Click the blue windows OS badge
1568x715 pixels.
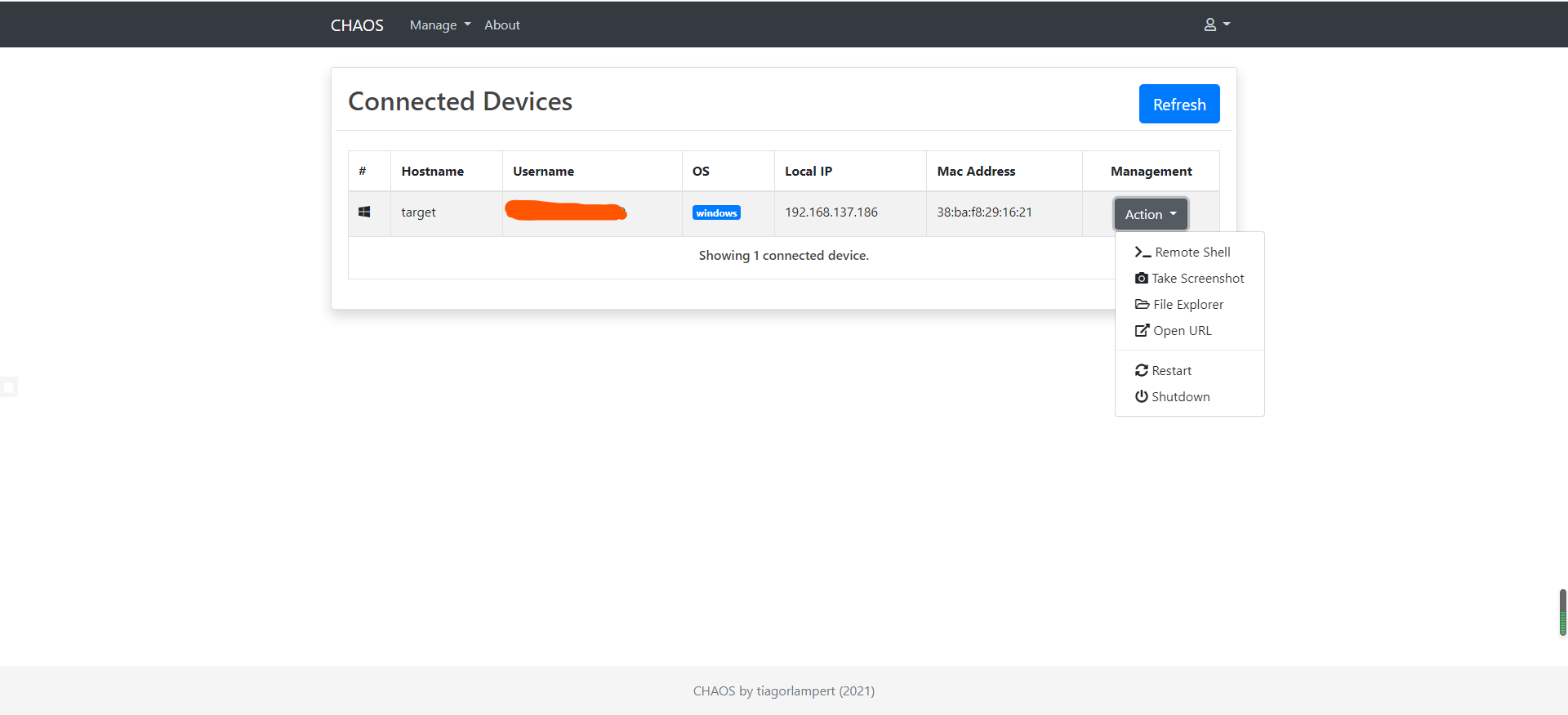click(x=716, y=213)
